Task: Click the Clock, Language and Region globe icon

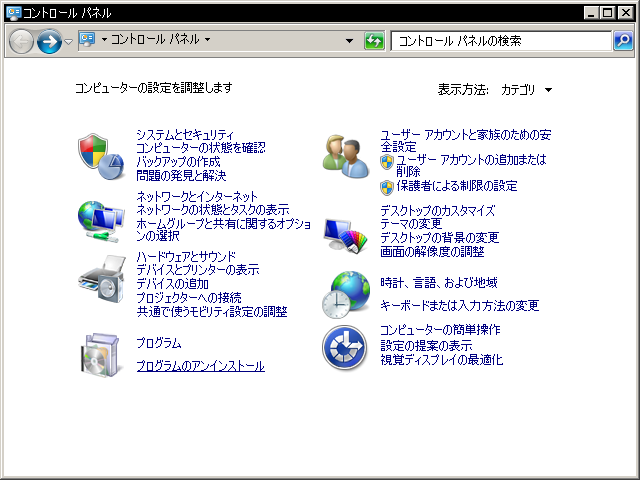Action: point(345,293)
